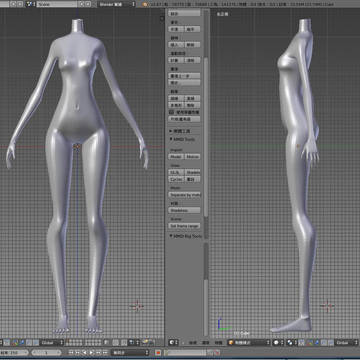The image size is (360, 360).
Task: Click the Set frame range button
Action: point(185,226)
